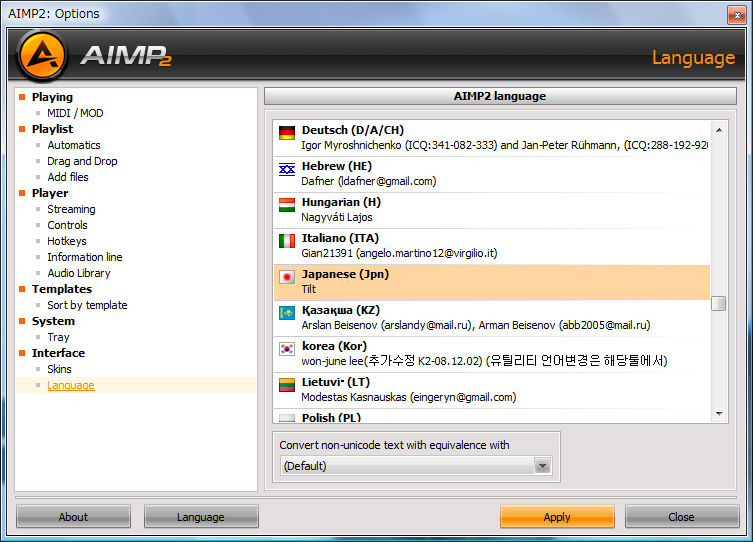Screen dimensions: 753x542
Task: Click the Japanese flag icon
Action: [x=287, y=277]
